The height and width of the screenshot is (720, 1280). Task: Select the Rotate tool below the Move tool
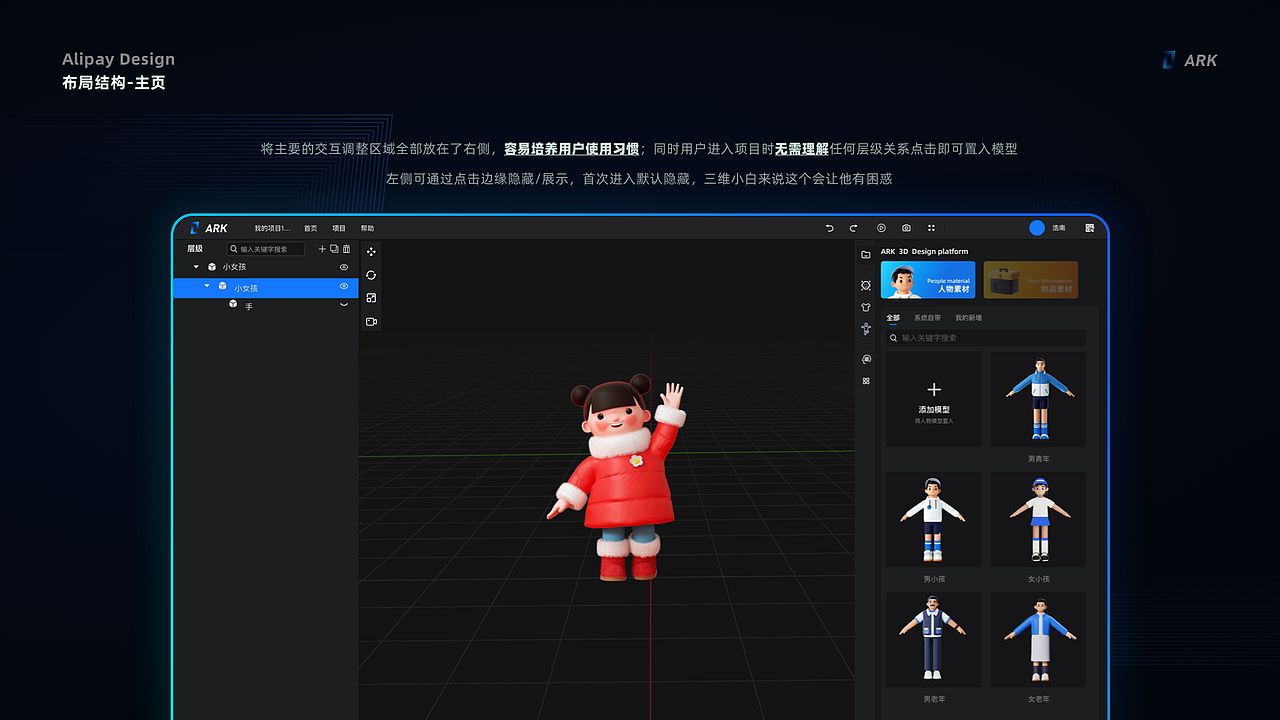(x=371, y=272)
